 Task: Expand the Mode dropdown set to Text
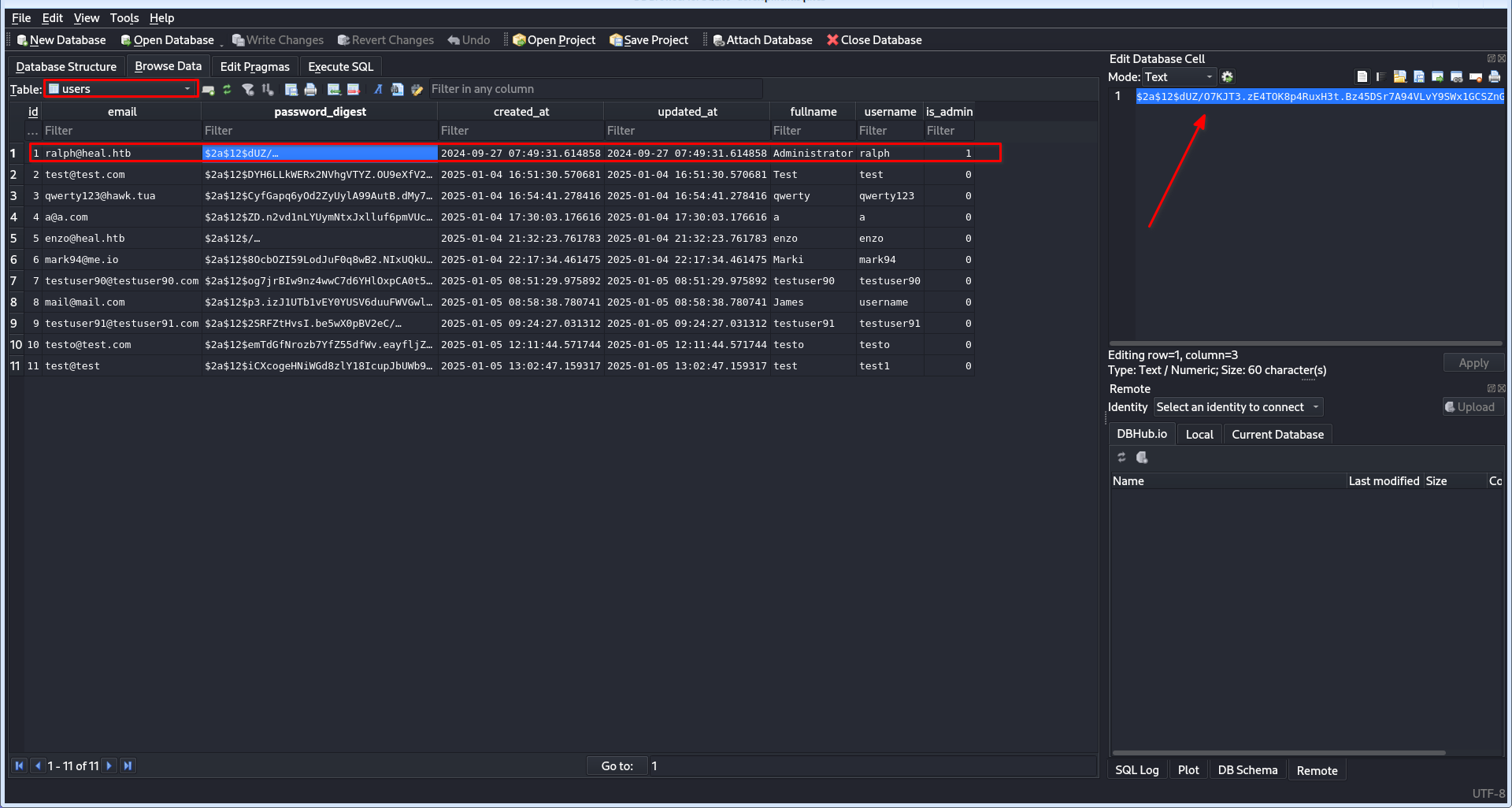[1178, 77]
